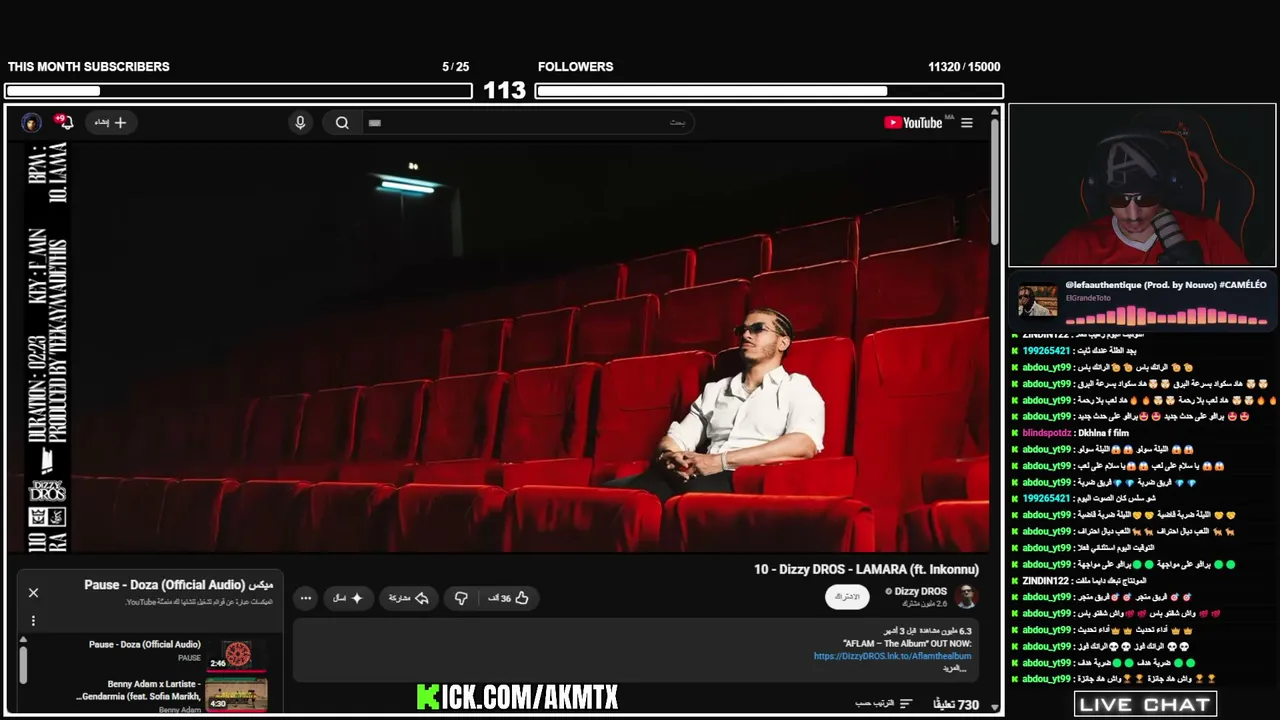1280x720 pixels.
Task: Share the video with the arrow button
Action: tap(408, 598)
